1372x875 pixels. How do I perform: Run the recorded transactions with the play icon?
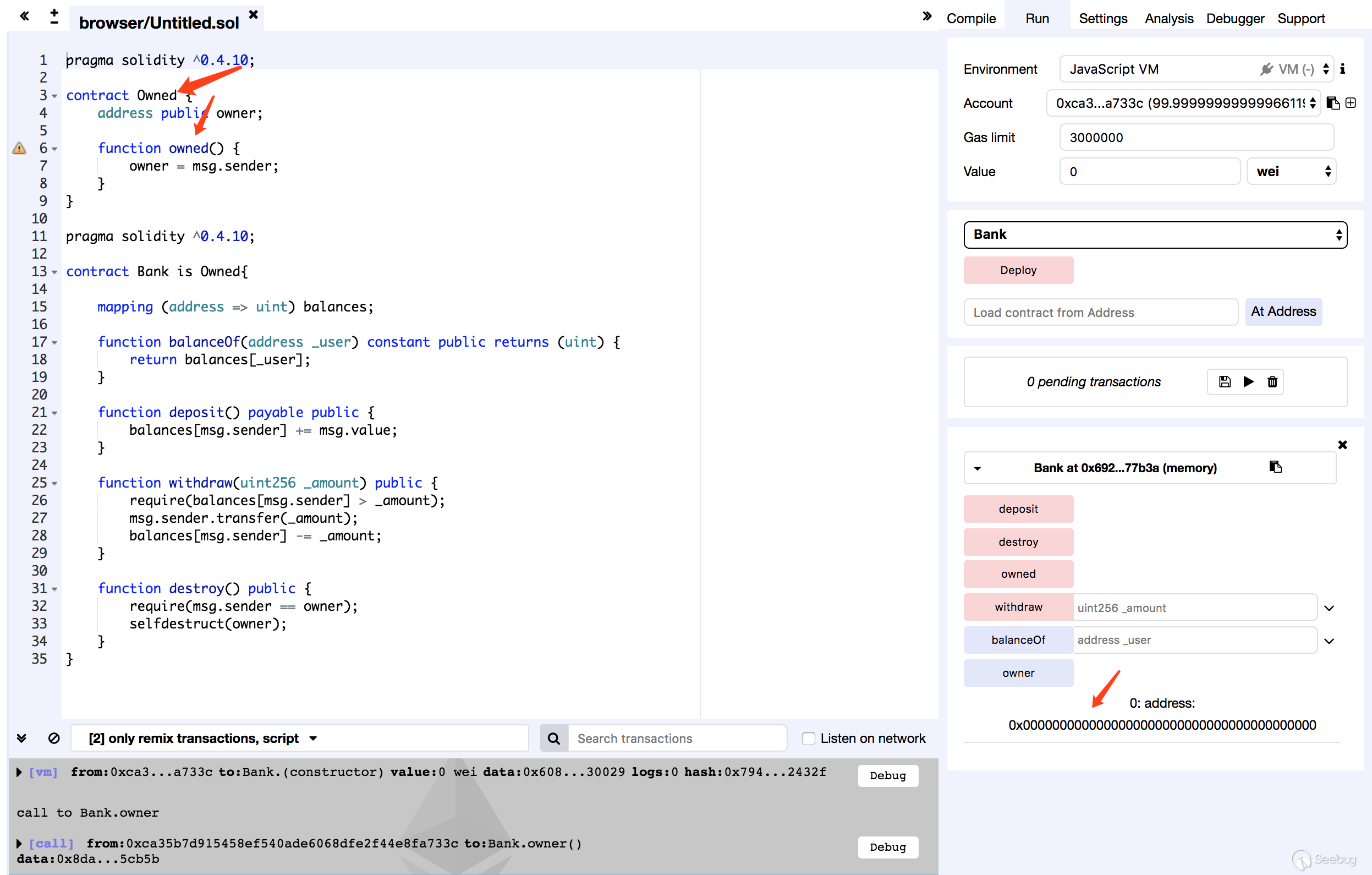pyautogui.click(x=1248, y=382)
